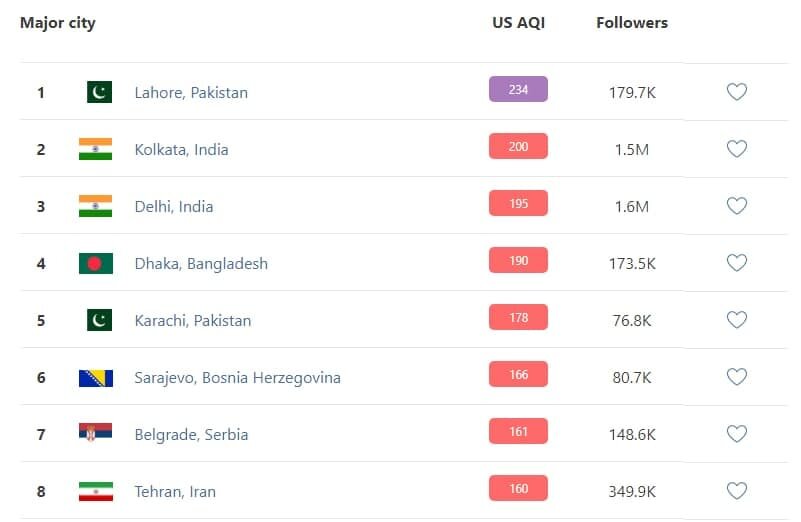801x522 pixels.
Task: Click the US AQI column header
Action: pos(517,22)
